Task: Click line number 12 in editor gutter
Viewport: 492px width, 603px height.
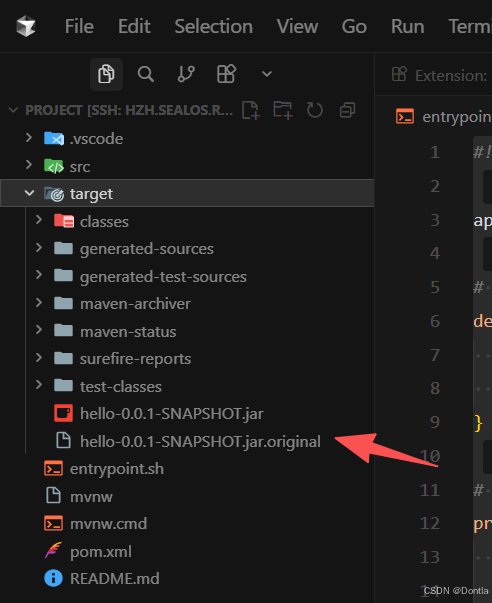Action: click(x=430, y=523)
